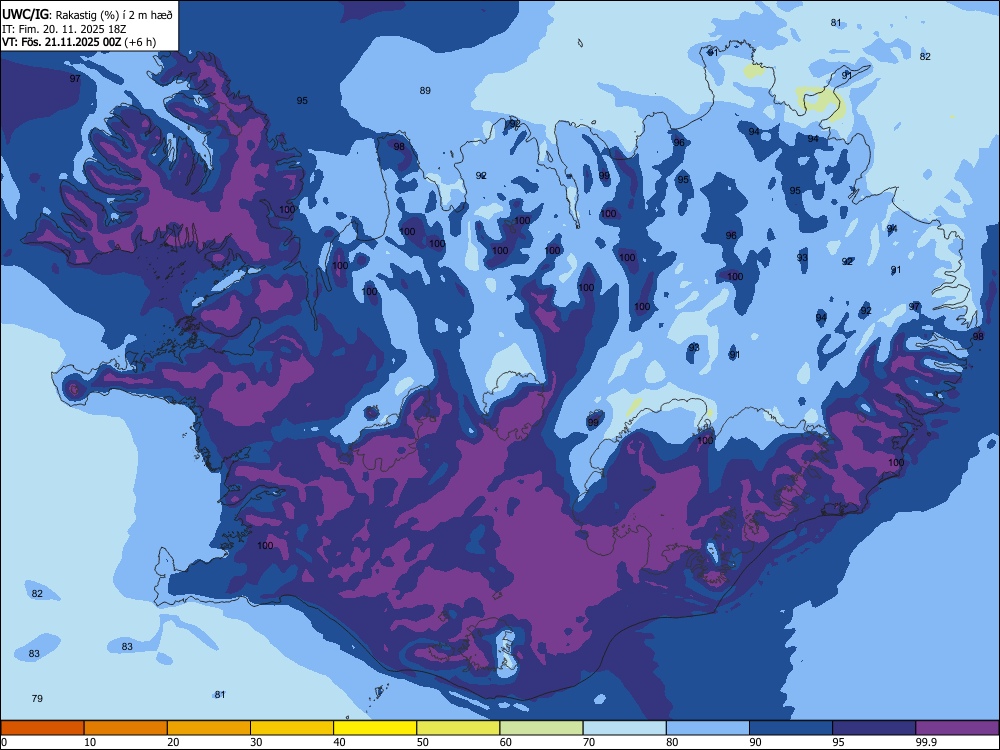This screenshot has height=750, width=1000.
Task: Select the '20' legend tick label
Action: pos(173,742)
